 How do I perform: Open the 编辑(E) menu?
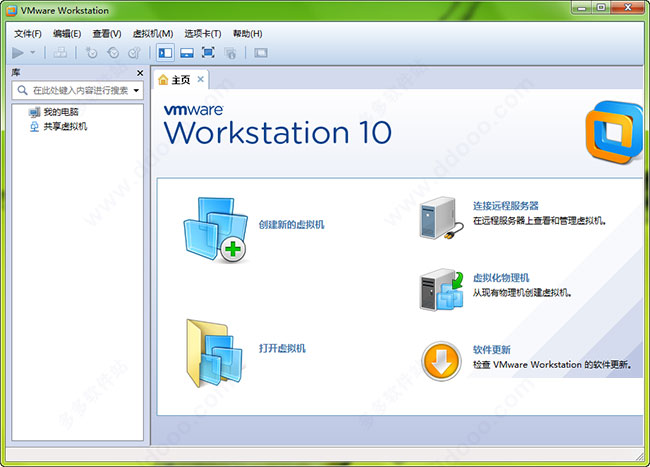[67, 34]
